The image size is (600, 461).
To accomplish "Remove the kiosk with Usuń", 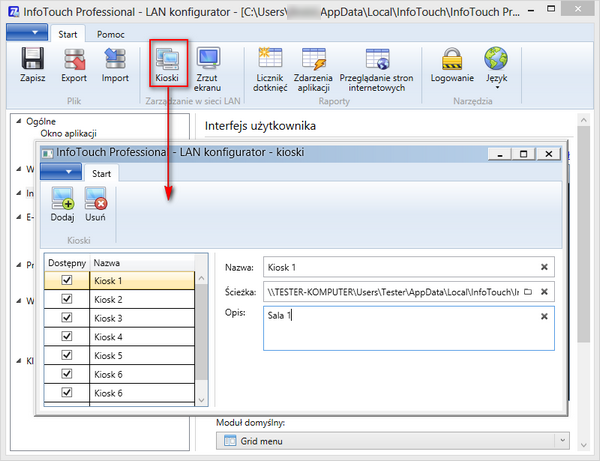I will pos(95,204).
